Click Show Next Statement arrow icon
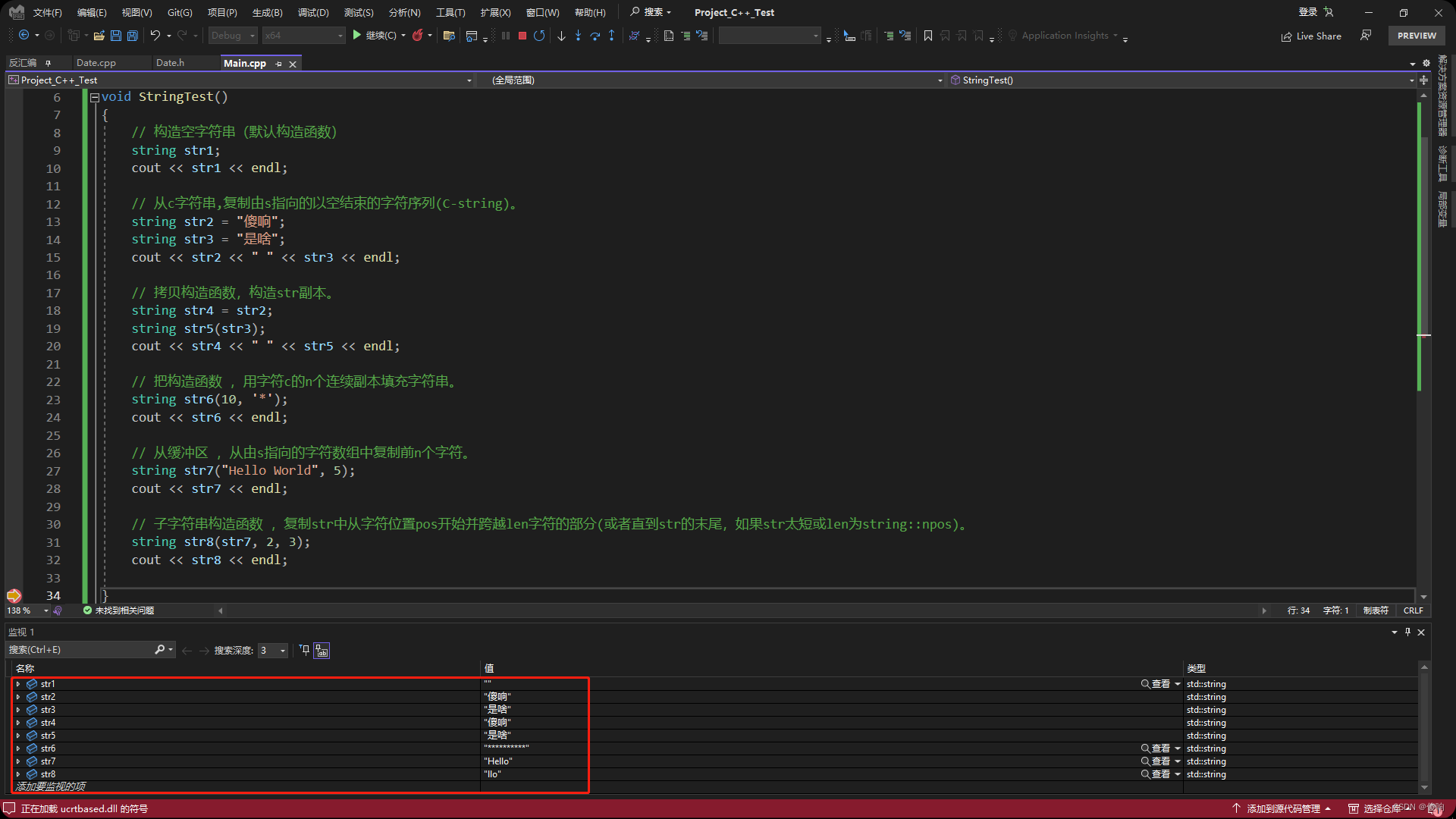1456x819 pixels. 561,36
